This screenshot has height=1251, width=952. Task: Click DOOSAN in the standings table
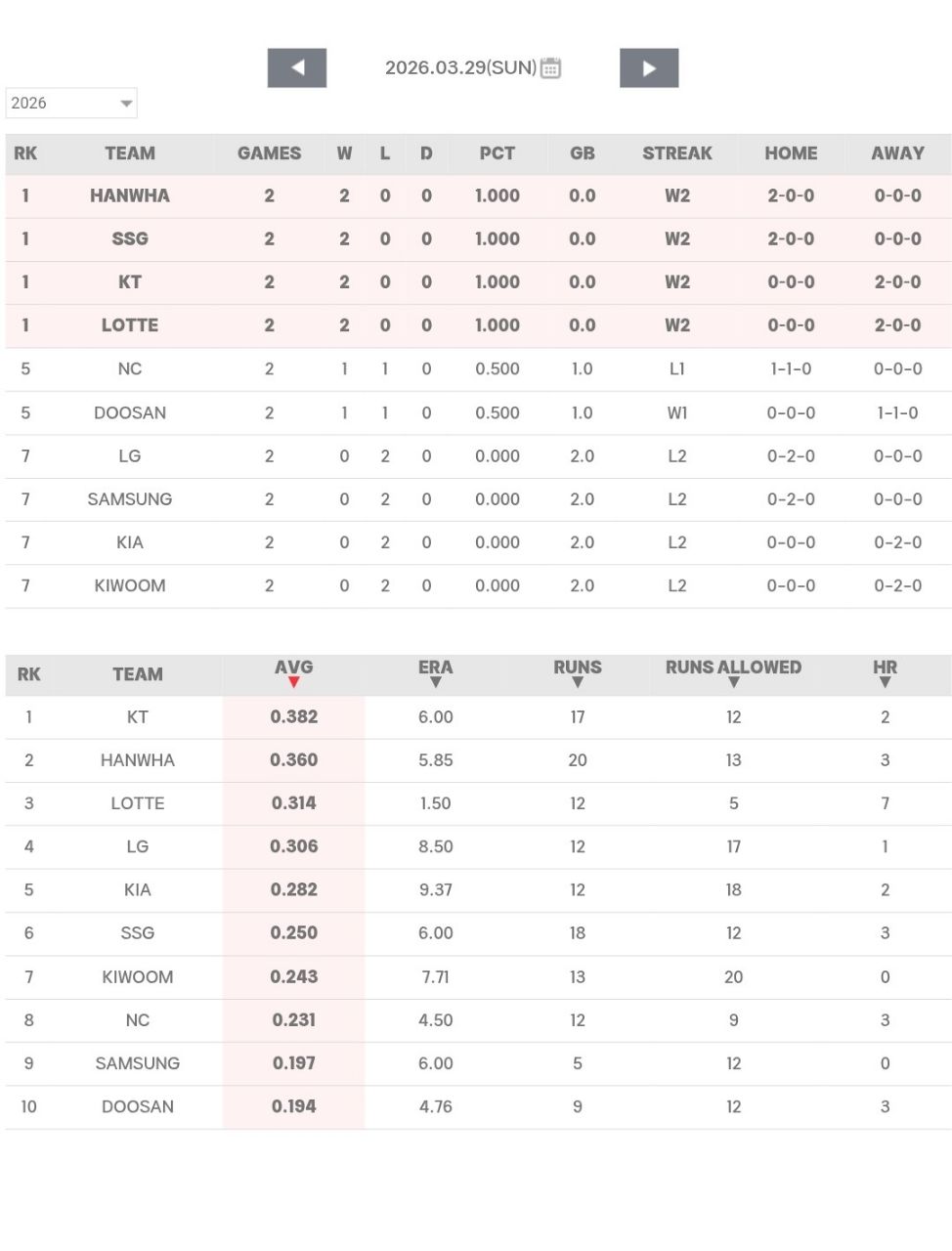click(x=130, y=413)
